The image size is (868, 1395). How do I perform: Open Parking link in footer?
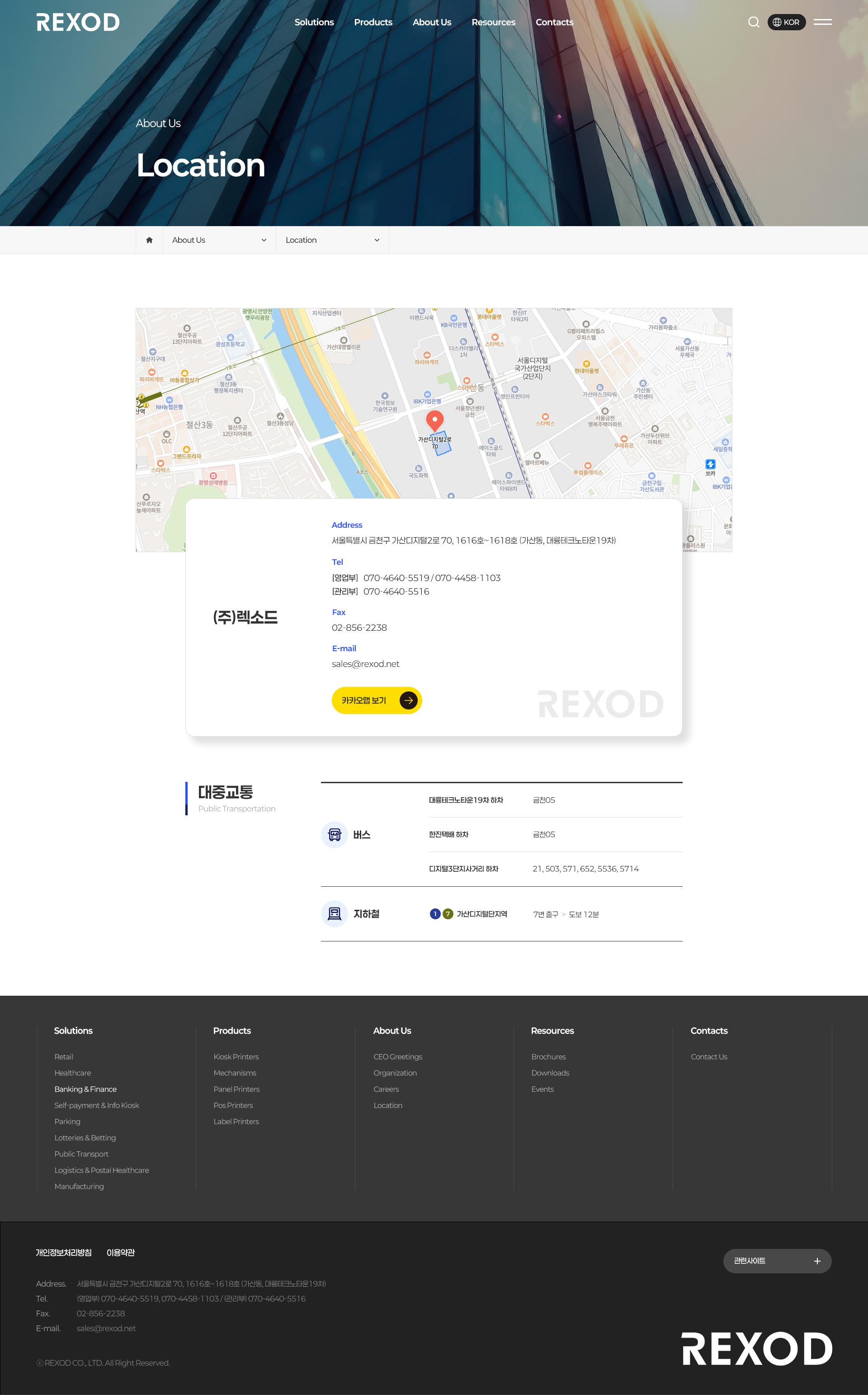pyautogui.click(x=67, y=1121)
